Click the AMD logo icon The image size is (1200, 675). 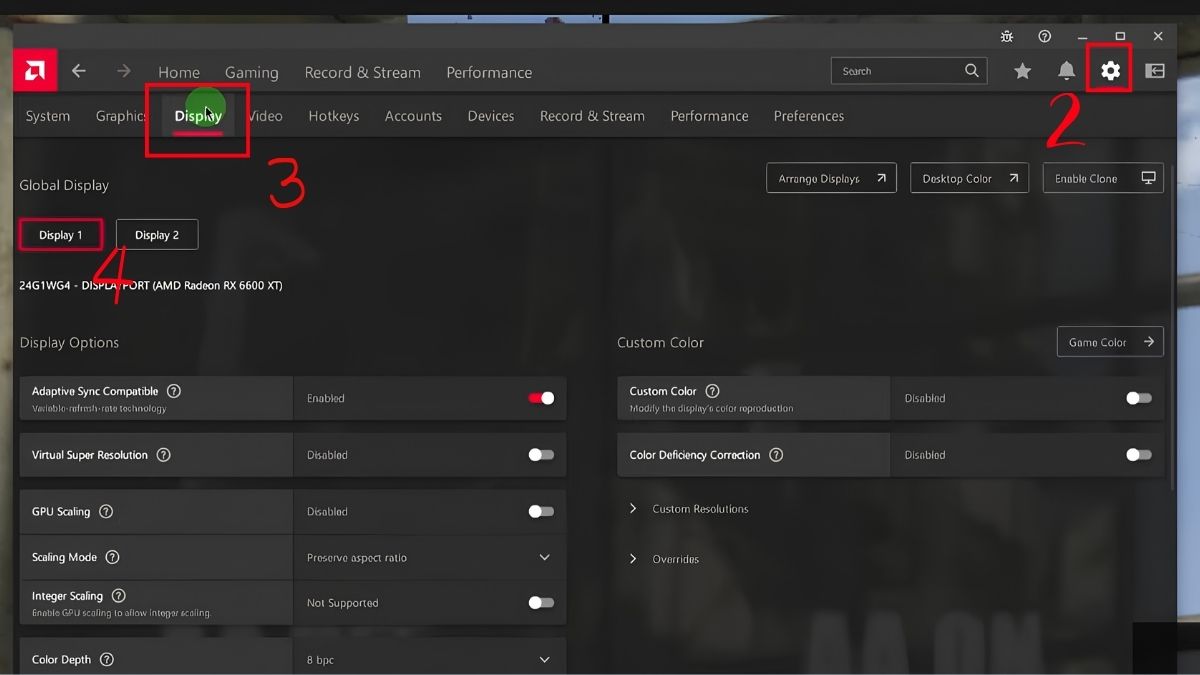pyautogui.click(x=35, y=71)
